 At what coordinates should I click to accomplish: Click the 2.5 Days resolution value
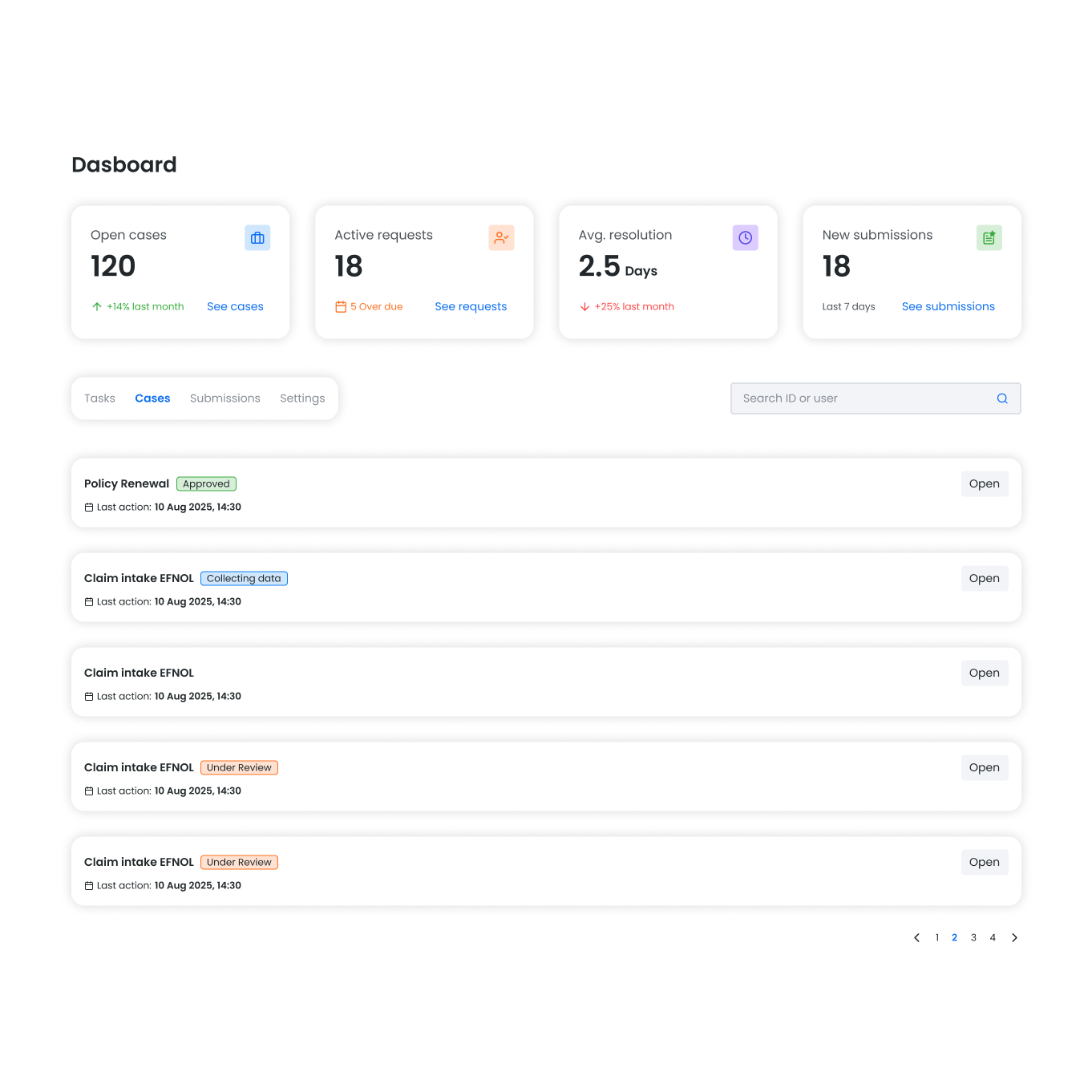[617, 266]
